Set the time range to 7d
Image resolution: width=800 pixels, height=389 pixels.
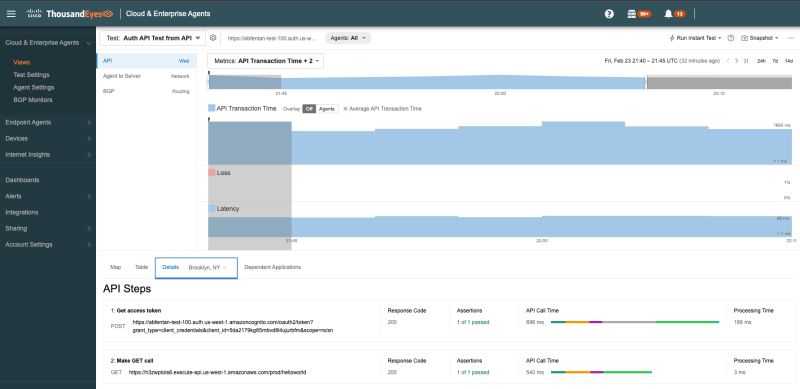(x=775, y=61)
